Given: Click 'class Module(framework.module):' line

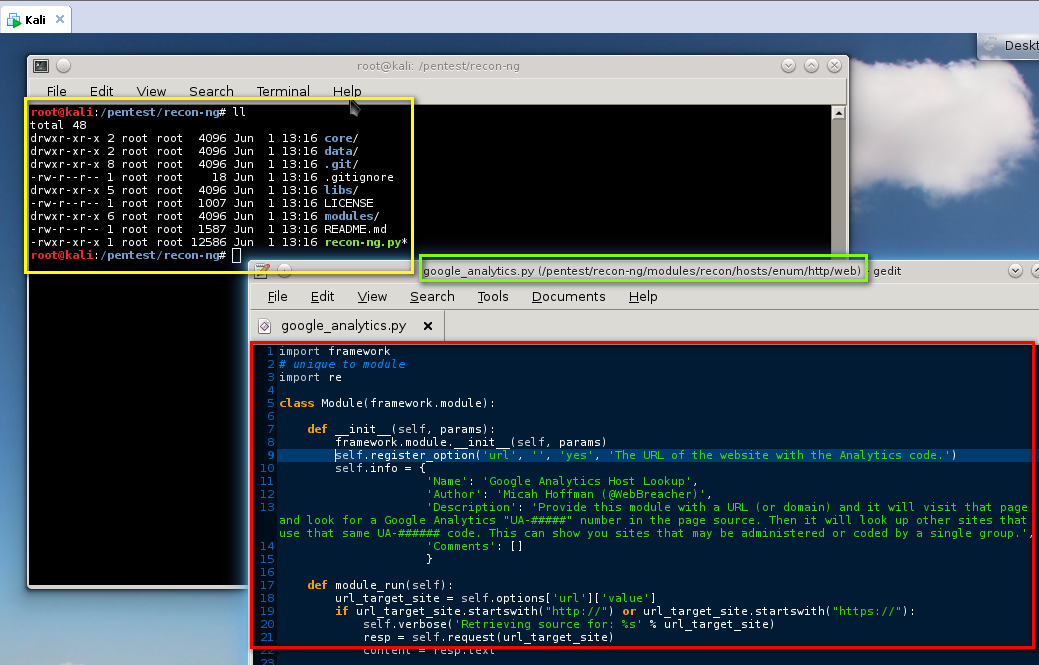Looking at the screenshot, I should (387, 403).
